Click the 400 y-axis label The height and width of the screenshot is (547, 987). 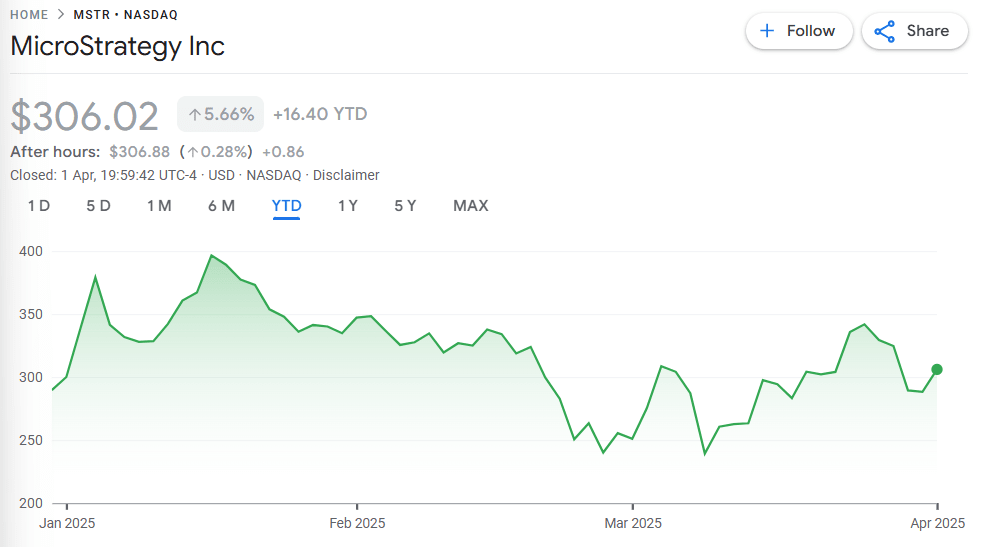31,251
